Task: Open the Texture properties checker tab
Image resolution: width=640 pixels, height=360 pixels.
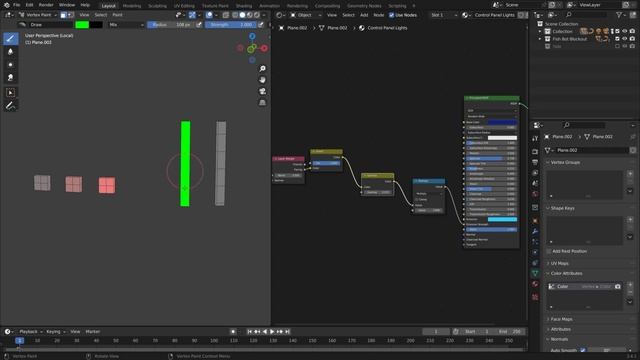Action: (x=535, y=297)
